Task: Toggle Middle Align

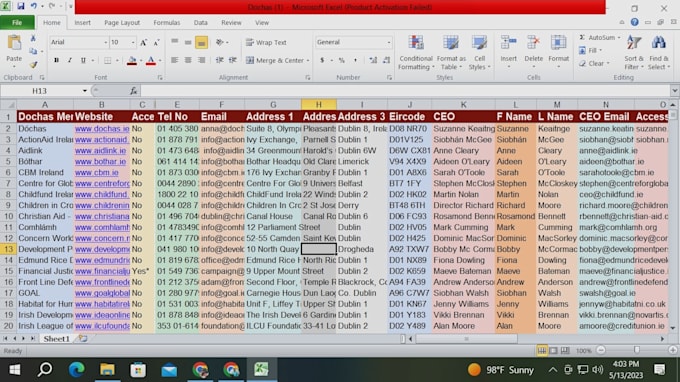Action: point(188,42)
